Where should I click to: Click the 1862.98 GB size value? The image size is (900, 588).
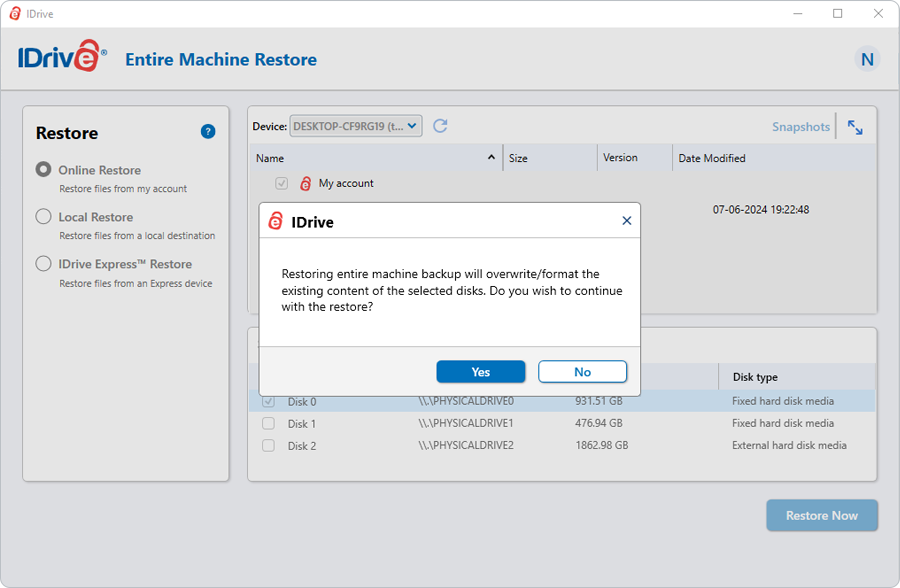[x=602, y=445]
